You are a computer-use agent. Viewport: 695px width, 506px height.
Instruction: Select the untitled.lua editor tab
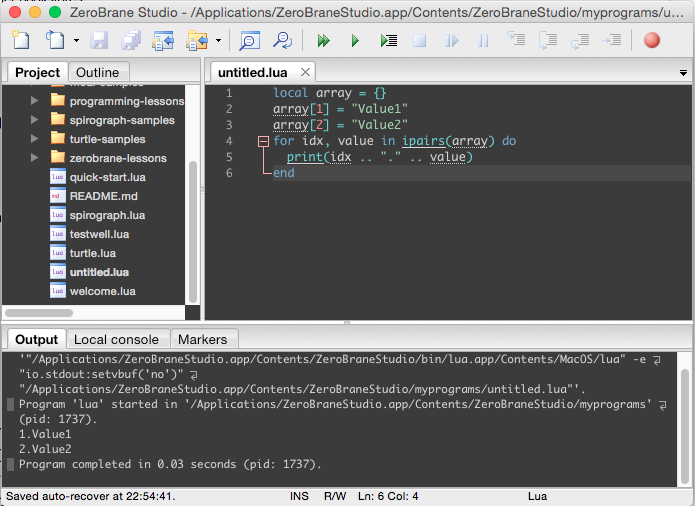pyautogui.click(x=253, y=72)
